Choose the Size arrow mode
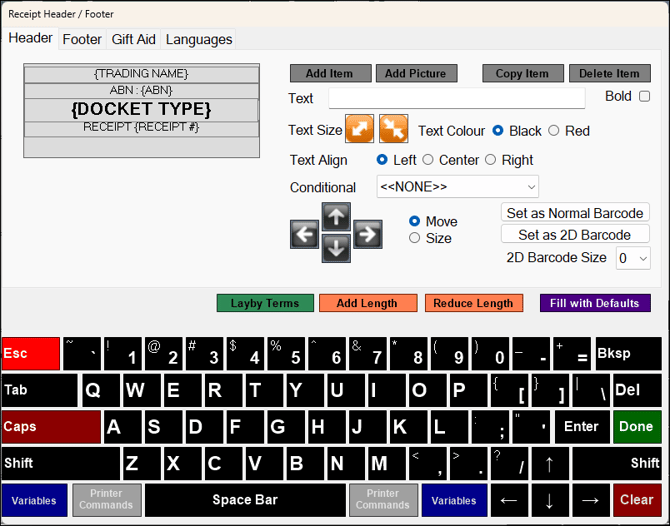 pos(414,238)
